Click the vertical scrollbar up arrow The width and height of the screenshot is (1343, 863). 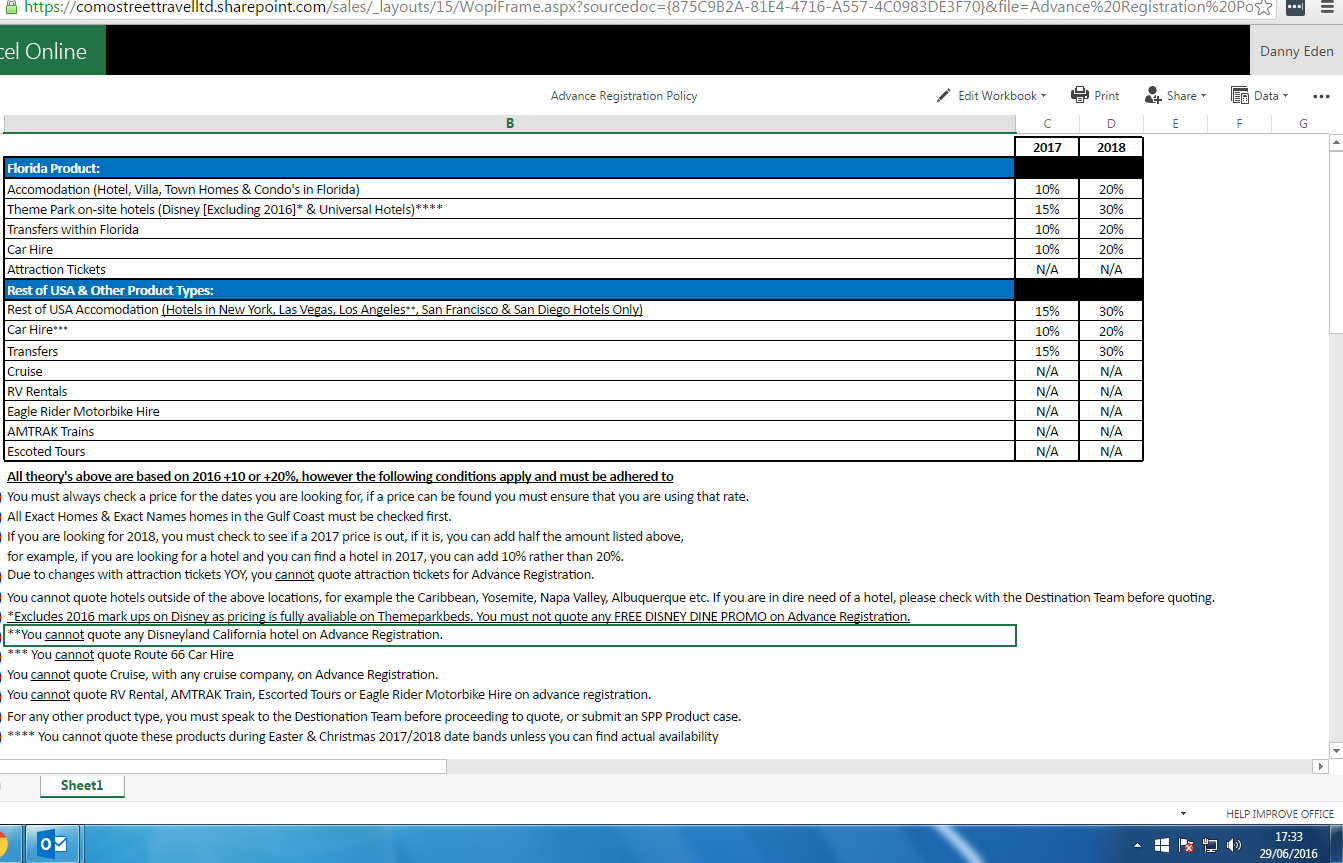click(x=1334, y=144)
